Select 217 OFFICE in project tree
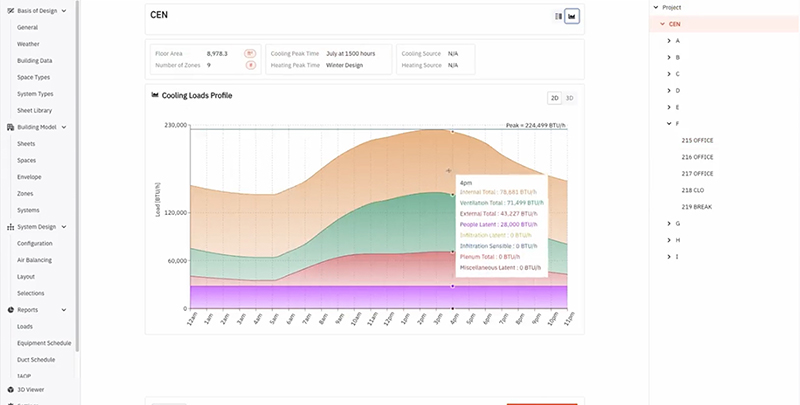800x405 pixels. 697,173
